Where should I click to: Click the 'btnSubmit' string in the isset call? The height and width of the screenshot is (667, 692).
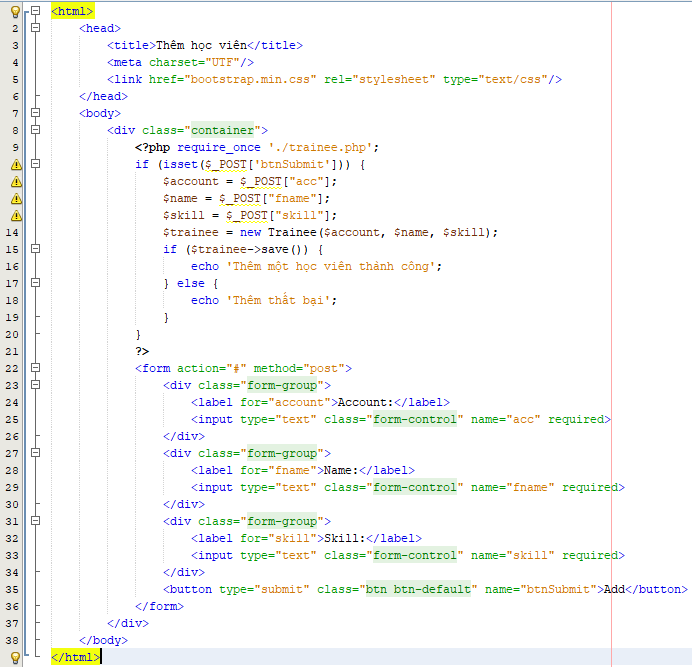292,165
